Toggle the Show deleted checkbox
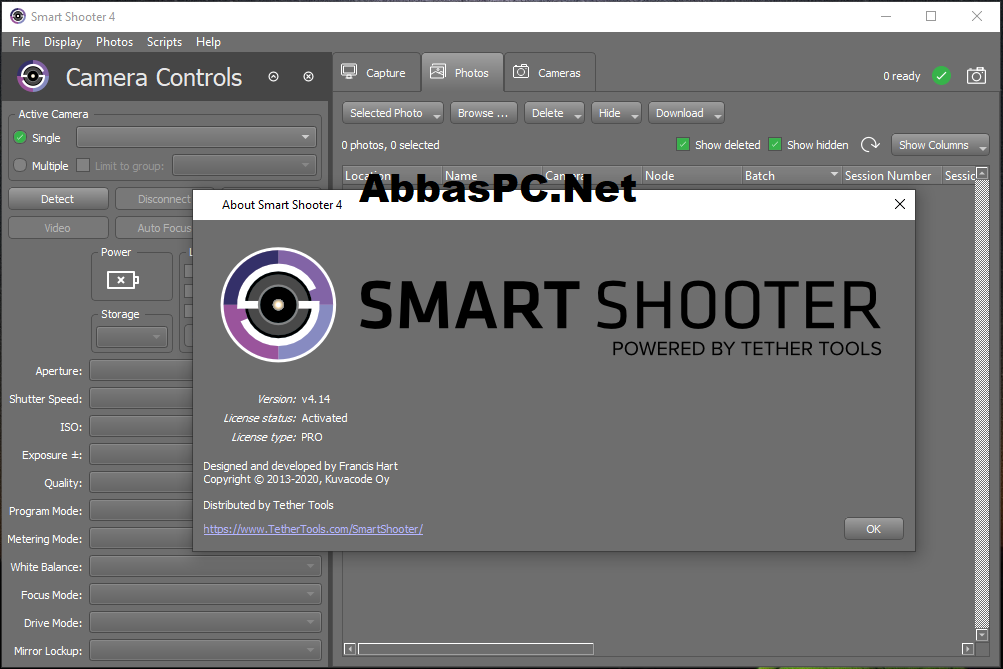The width and height of the screenshot is (1003, 669). click(x=683, y=145)
